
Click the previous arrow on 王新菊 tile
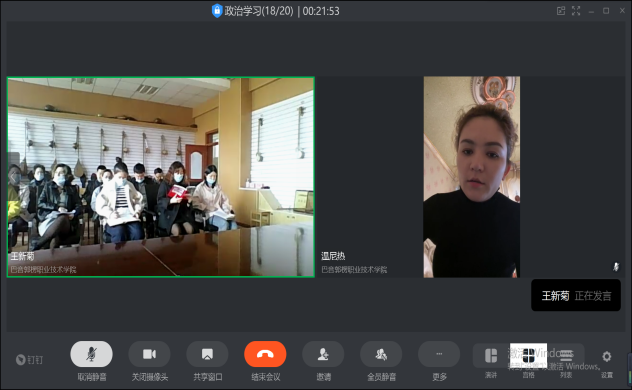coord(13,177)
